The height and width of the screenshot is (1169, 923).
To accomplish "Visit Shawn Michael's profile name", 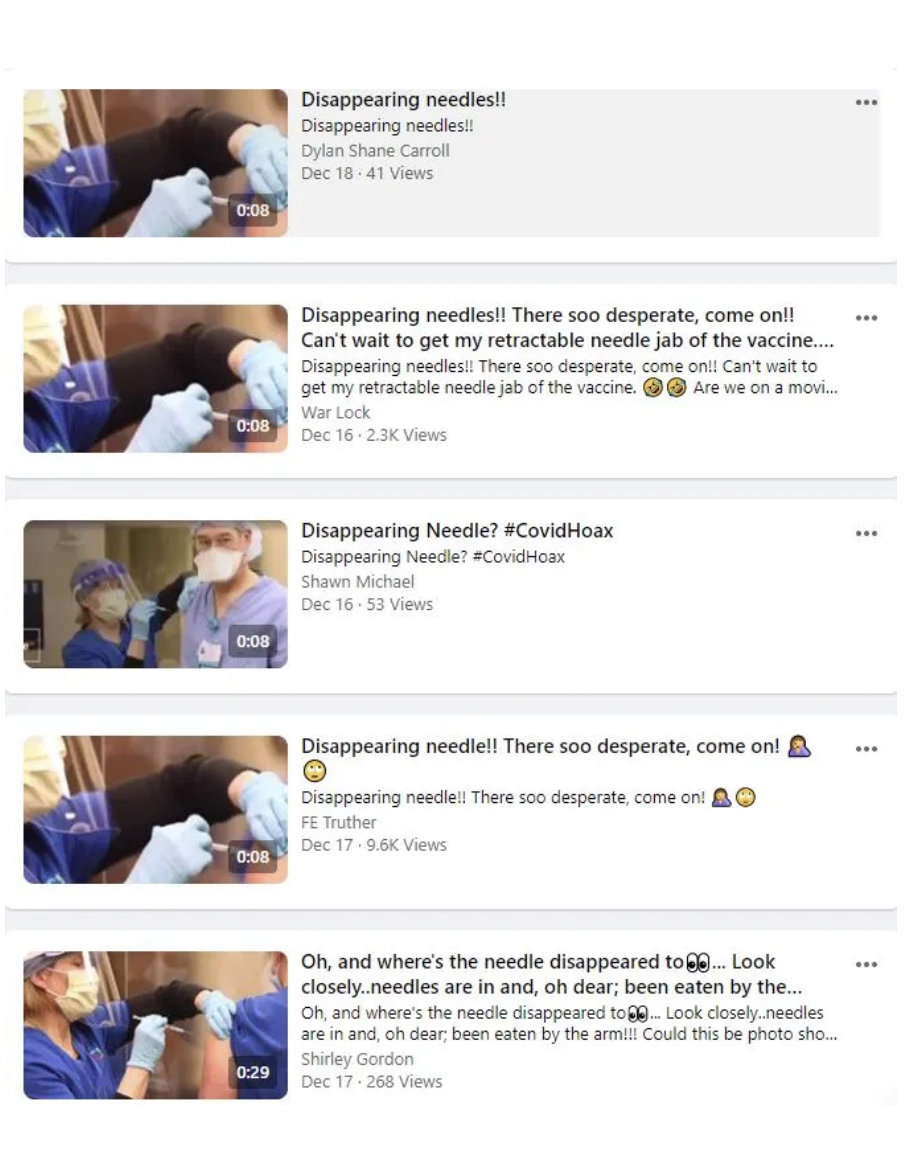I will click(357, 582).
